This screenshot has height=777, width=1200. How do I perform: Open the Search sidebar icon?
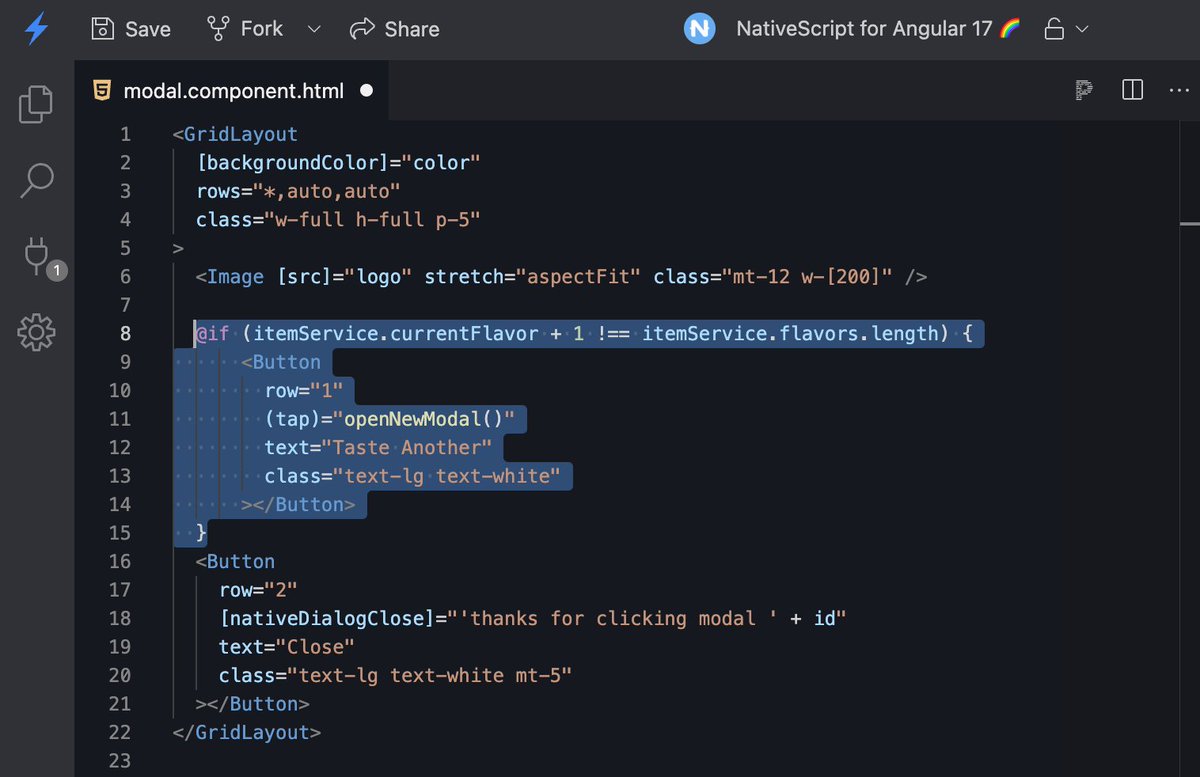(x=37, y=180)
